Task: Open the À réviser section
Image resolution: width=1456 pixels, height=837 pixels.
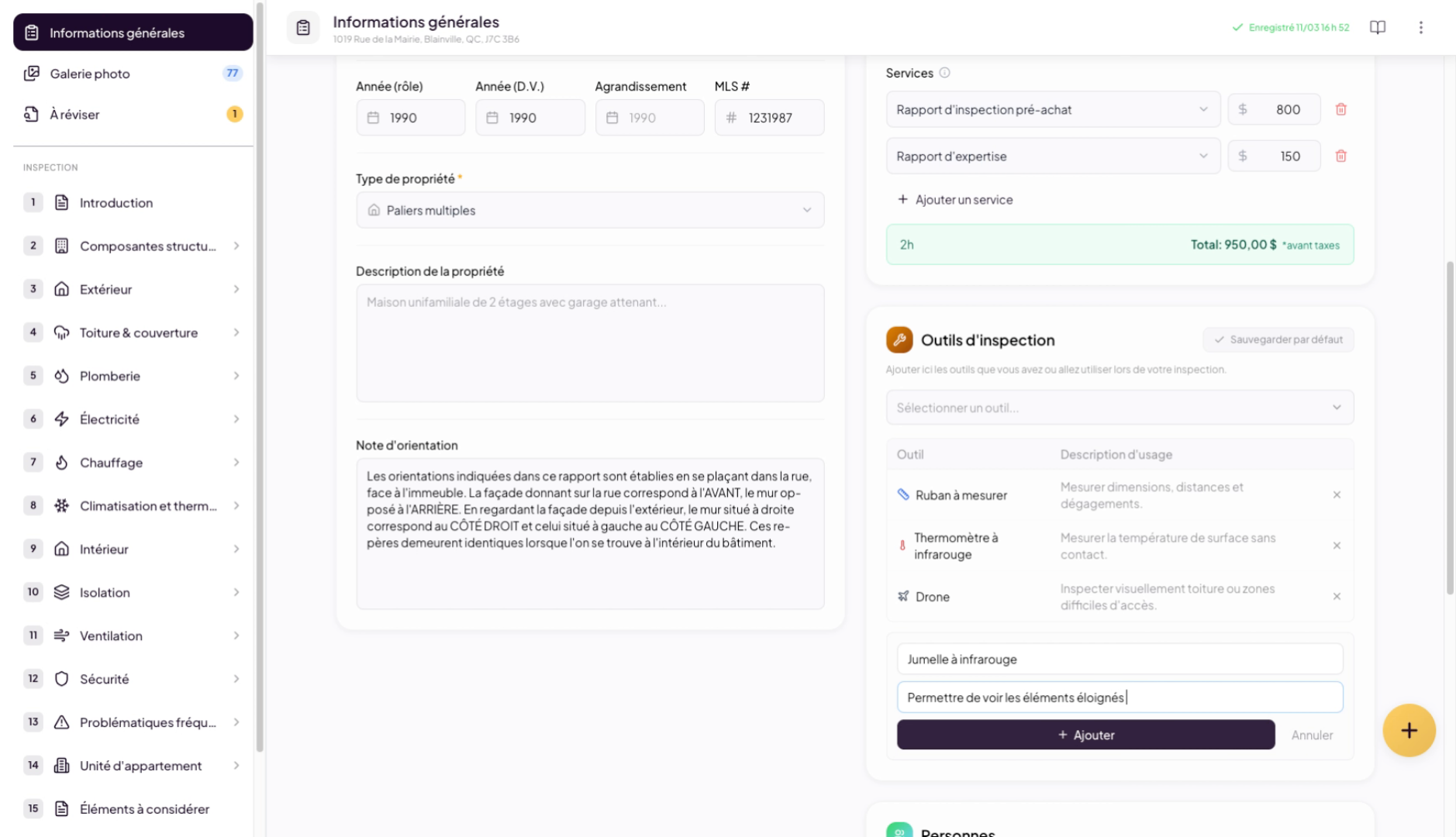Action: pos(74,114)
